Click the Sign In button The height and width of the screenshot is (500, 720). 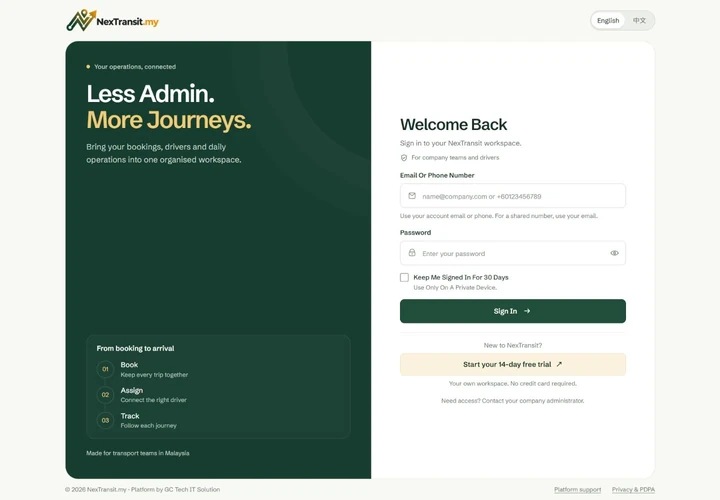512,311
